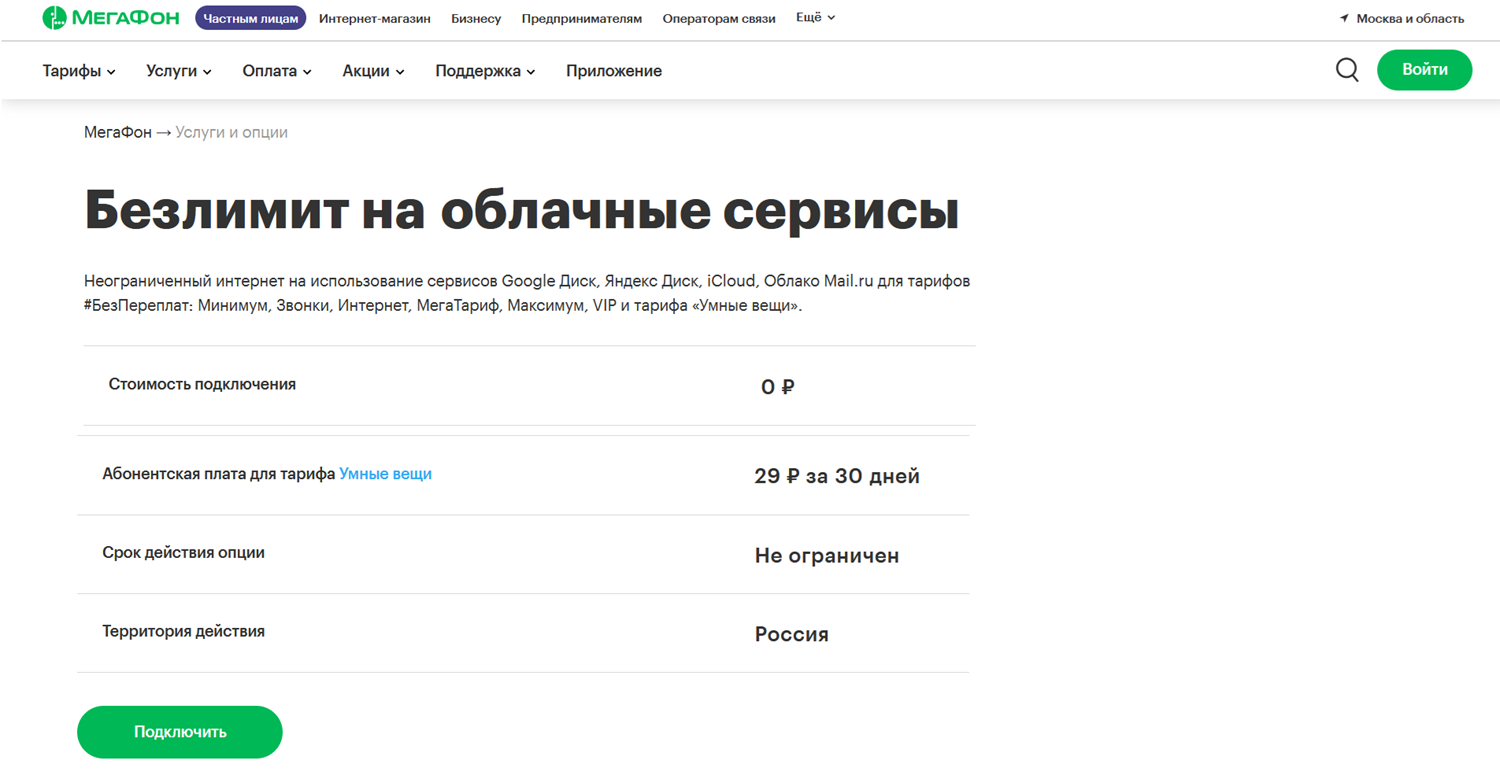Screen dimensions: 1500x779
Task: Expand the Поддержка menu
Action: coord(485,71)
